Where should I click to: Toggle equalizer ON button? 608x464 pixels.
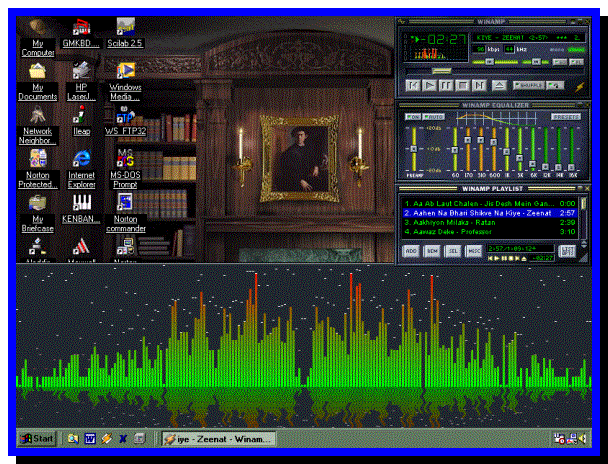[x=413, y=117]
